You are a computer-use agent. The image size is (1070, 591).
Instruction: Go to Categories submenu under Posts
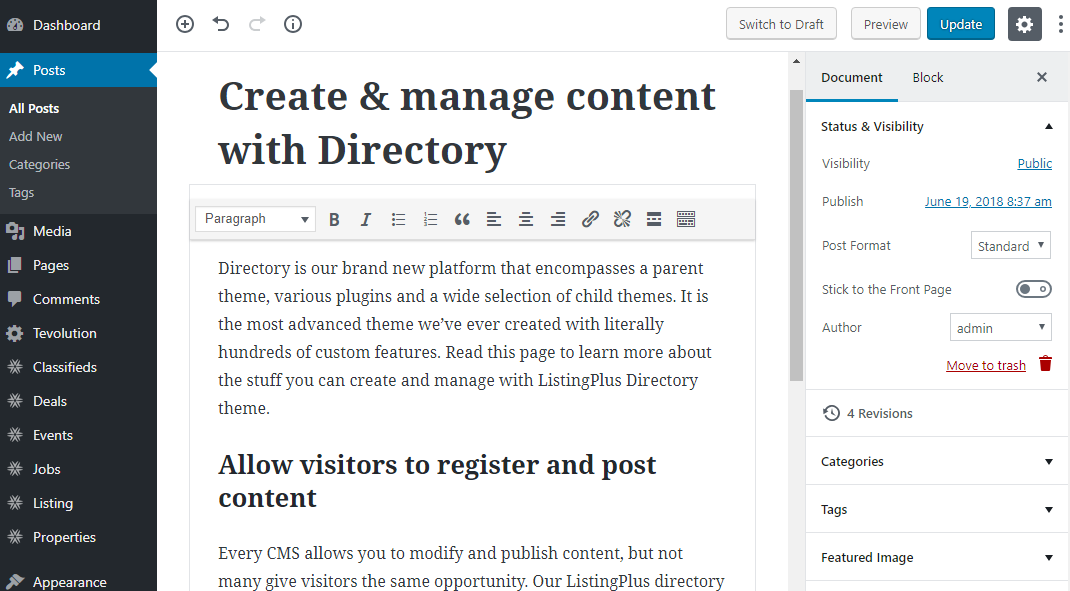(40, 164)
